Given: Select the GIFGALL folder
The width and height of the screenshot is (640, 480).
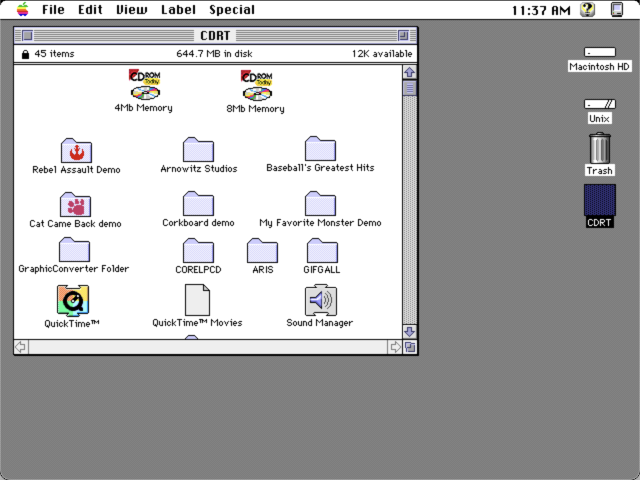Looking at the screenshot, I should (x=322, y=251).
